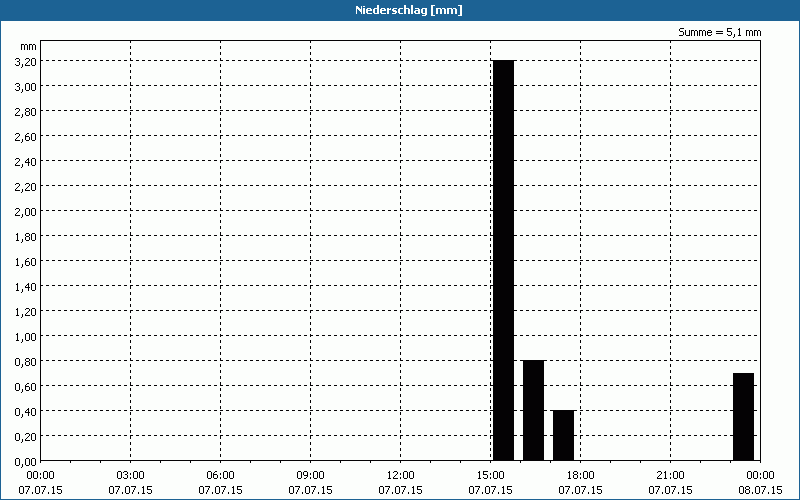Click the 0,40 y-axis value
Image resolution: width=800 pixels, height=500 pixels.
coord(26,411)
